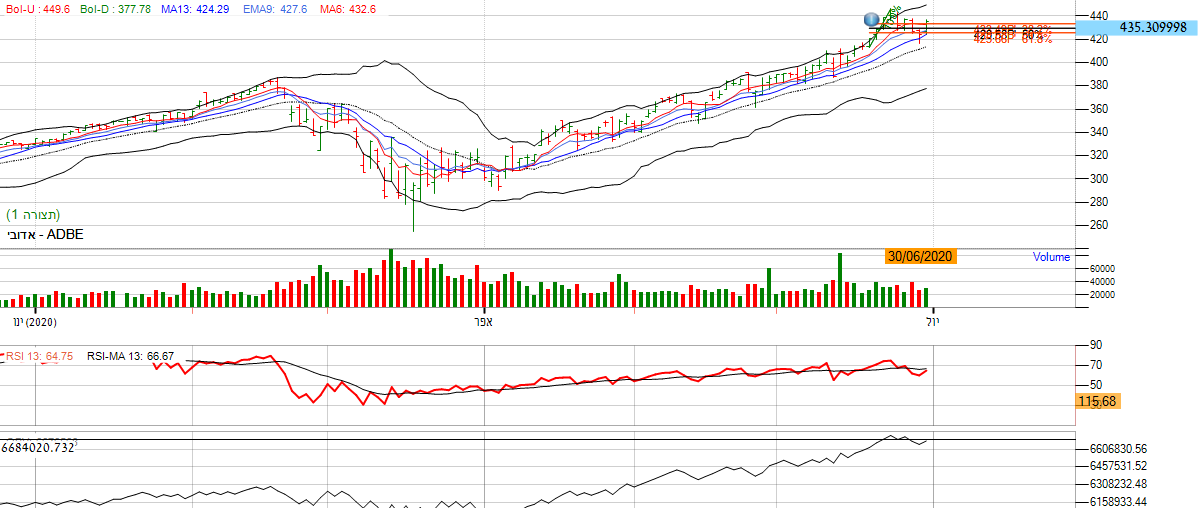Click the Fibonacci retracement level labels
This screenshot has width=1198, height=508.
click(x=1012, y=34)
